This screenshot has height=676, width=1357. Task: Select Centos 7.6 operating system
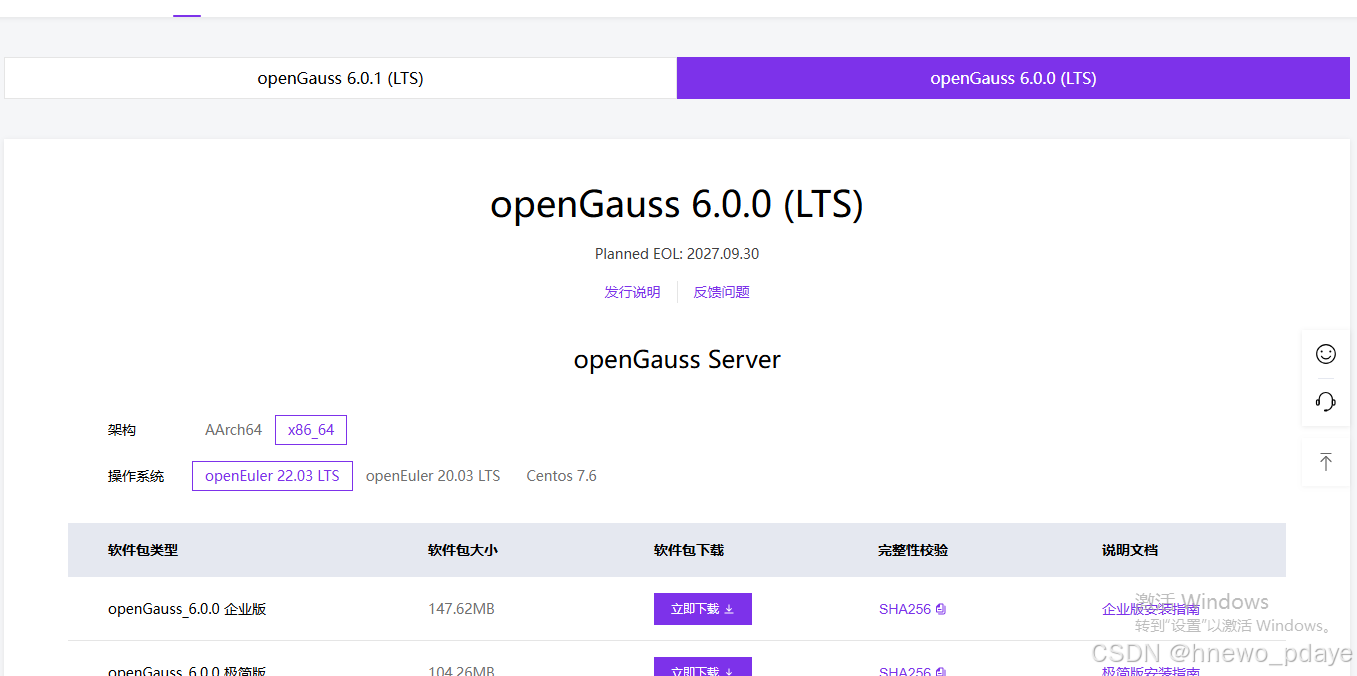point(562,476)
